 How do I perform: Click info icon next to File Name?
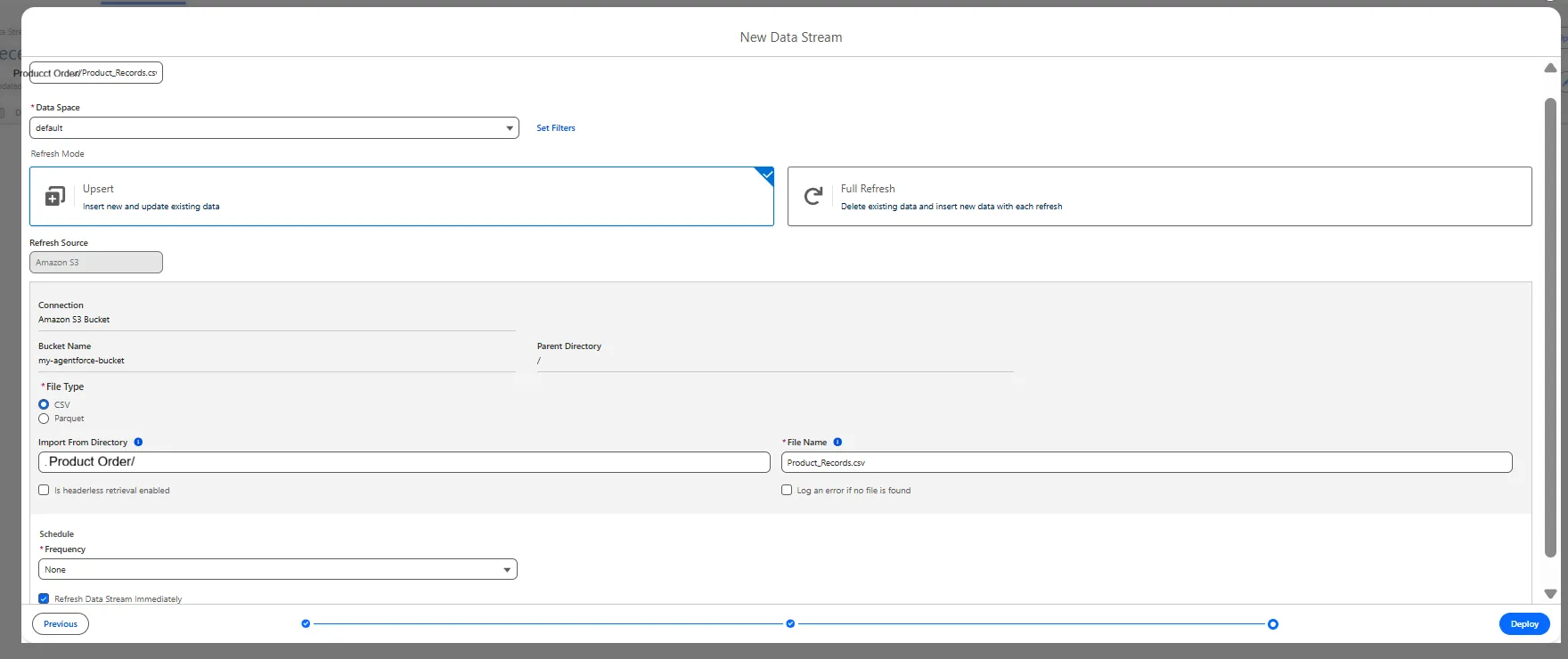[837, 442]
